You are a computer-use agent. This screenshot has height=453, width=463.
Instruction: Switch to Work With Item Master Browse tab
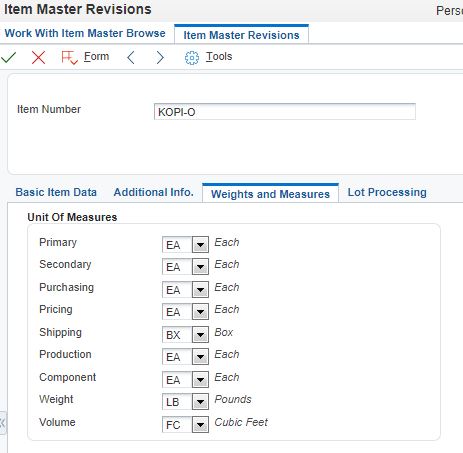coord(85,33)
